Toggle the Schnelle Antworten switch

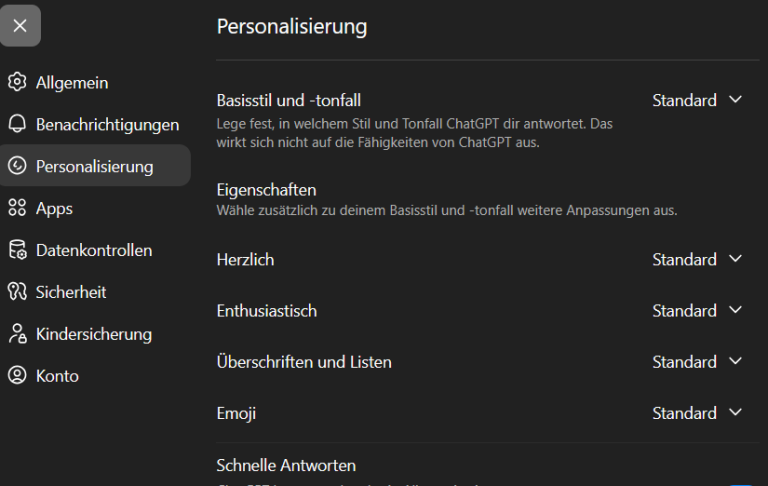click(x=741, y=485)
